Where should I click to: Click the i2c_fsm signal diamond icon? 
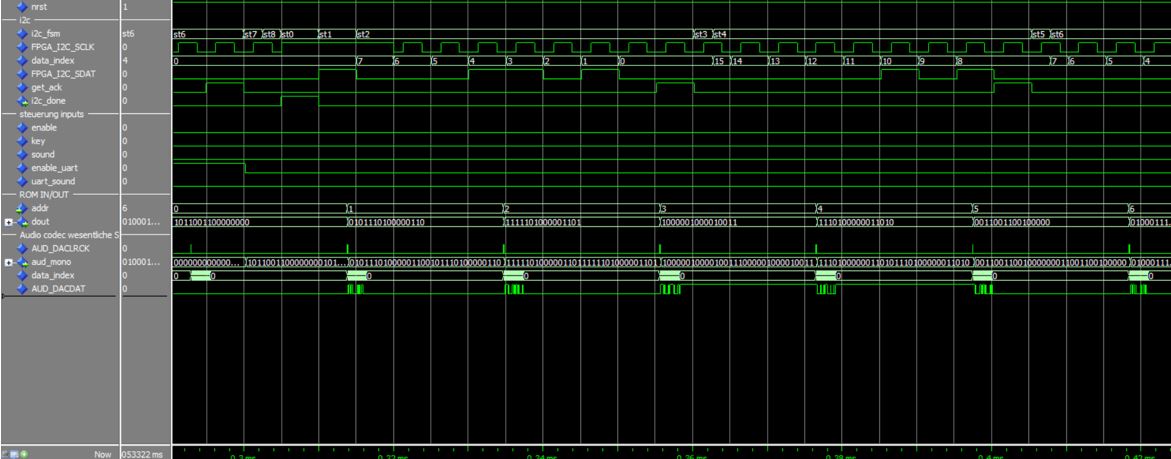click(22, 34)
